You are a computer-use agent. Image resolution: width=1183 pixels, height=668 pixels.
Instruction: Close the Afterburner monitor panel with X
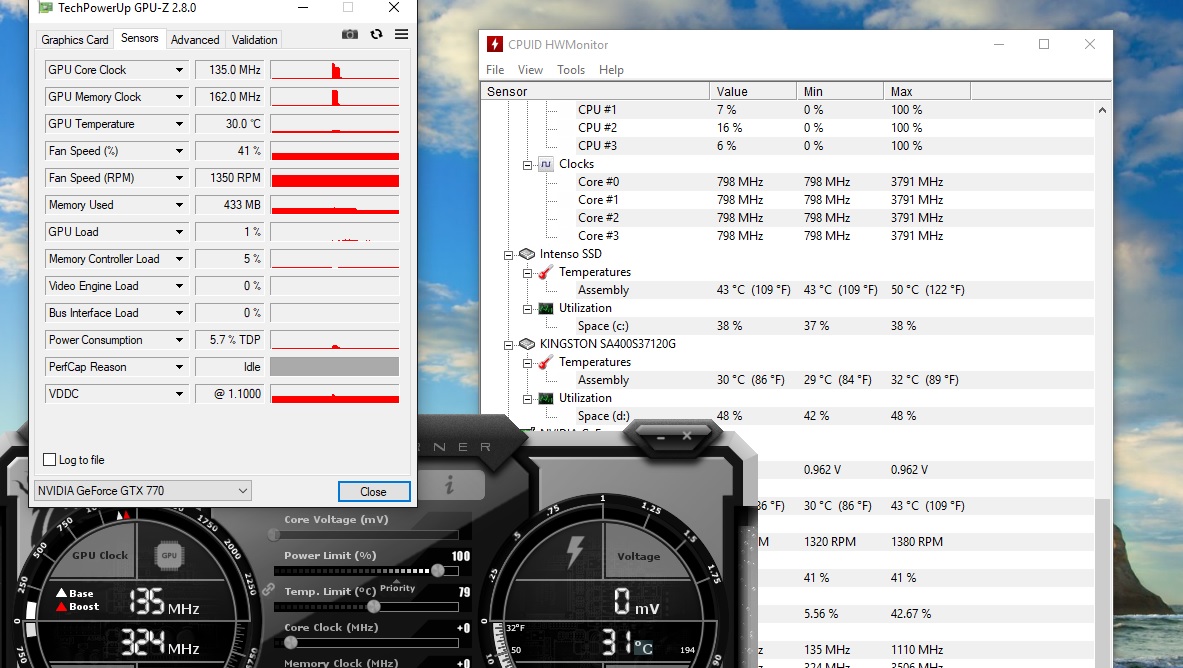pos(687,436)
